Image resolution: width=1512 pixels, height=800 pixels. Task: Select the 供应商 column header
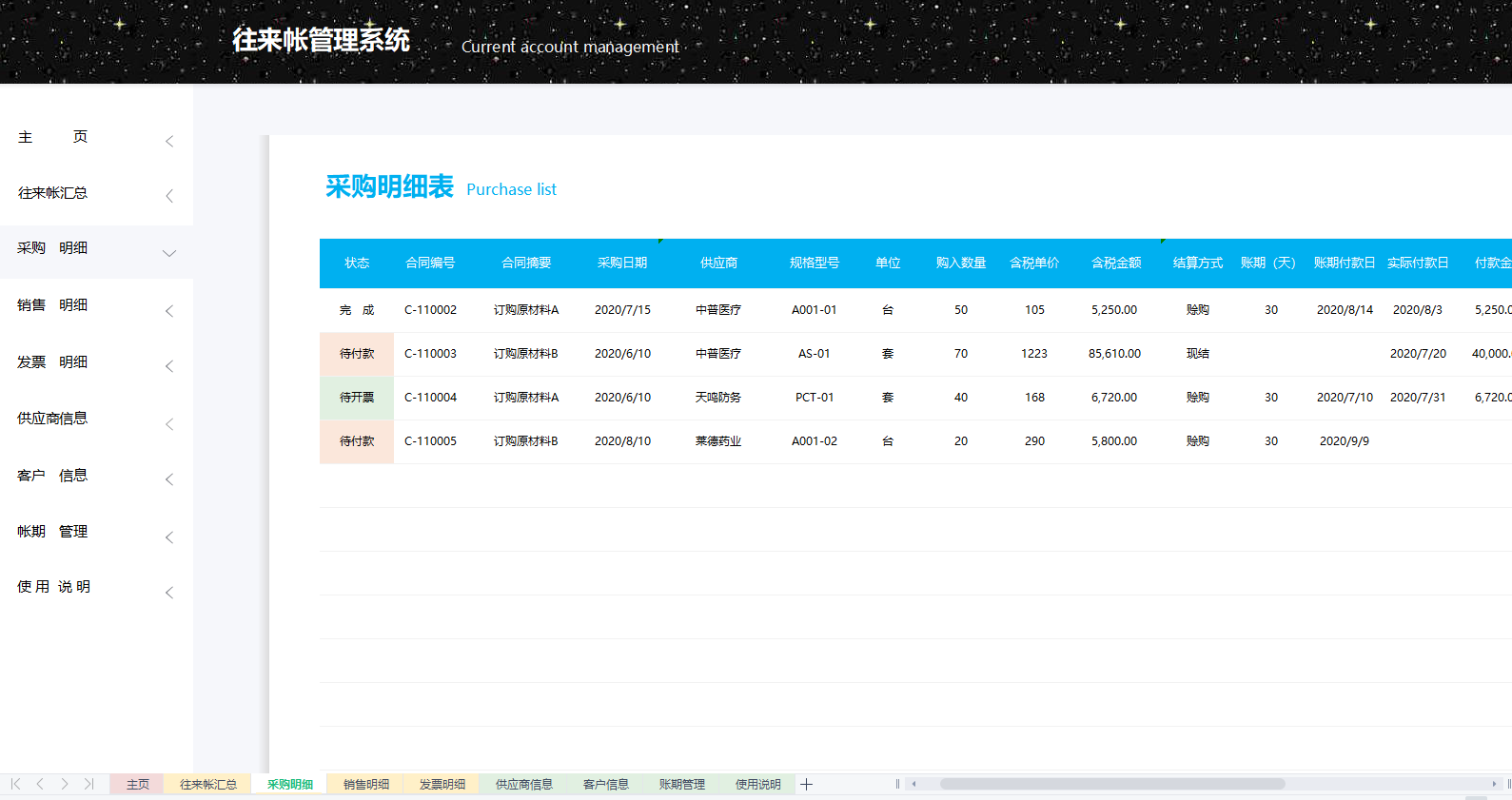tap(718, 263)
